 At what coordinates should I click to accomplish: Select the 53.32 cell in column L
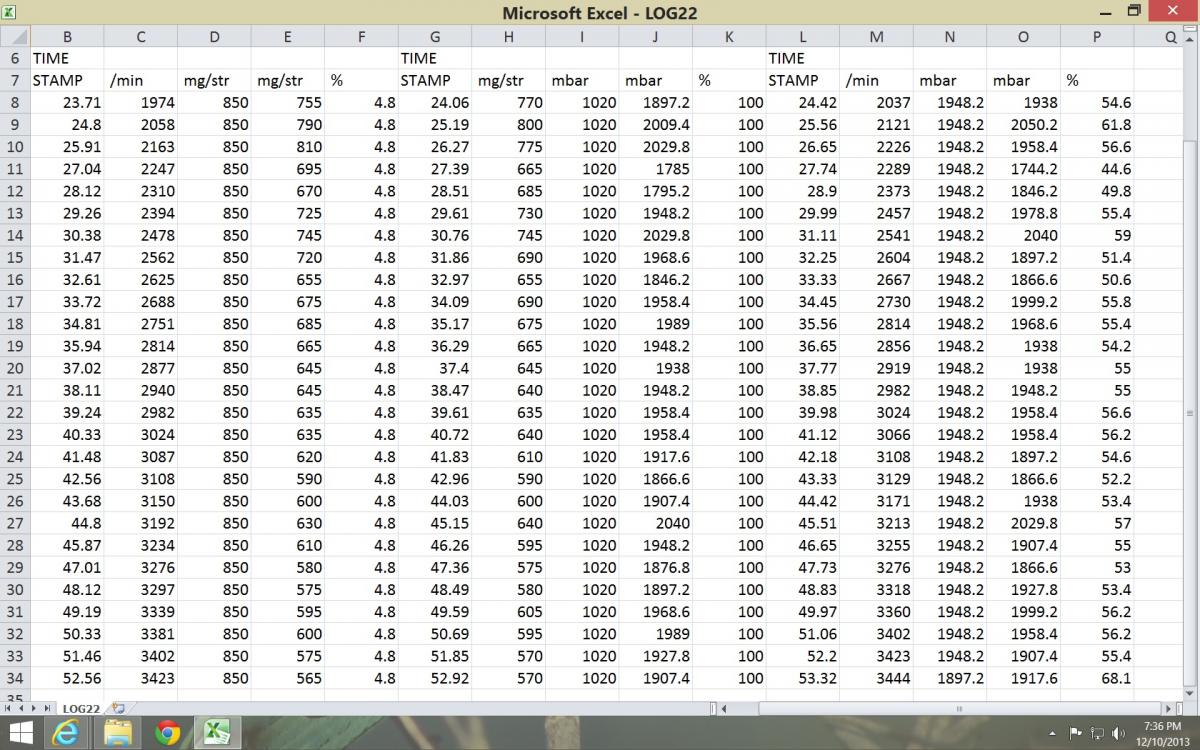tap(802, 677)
